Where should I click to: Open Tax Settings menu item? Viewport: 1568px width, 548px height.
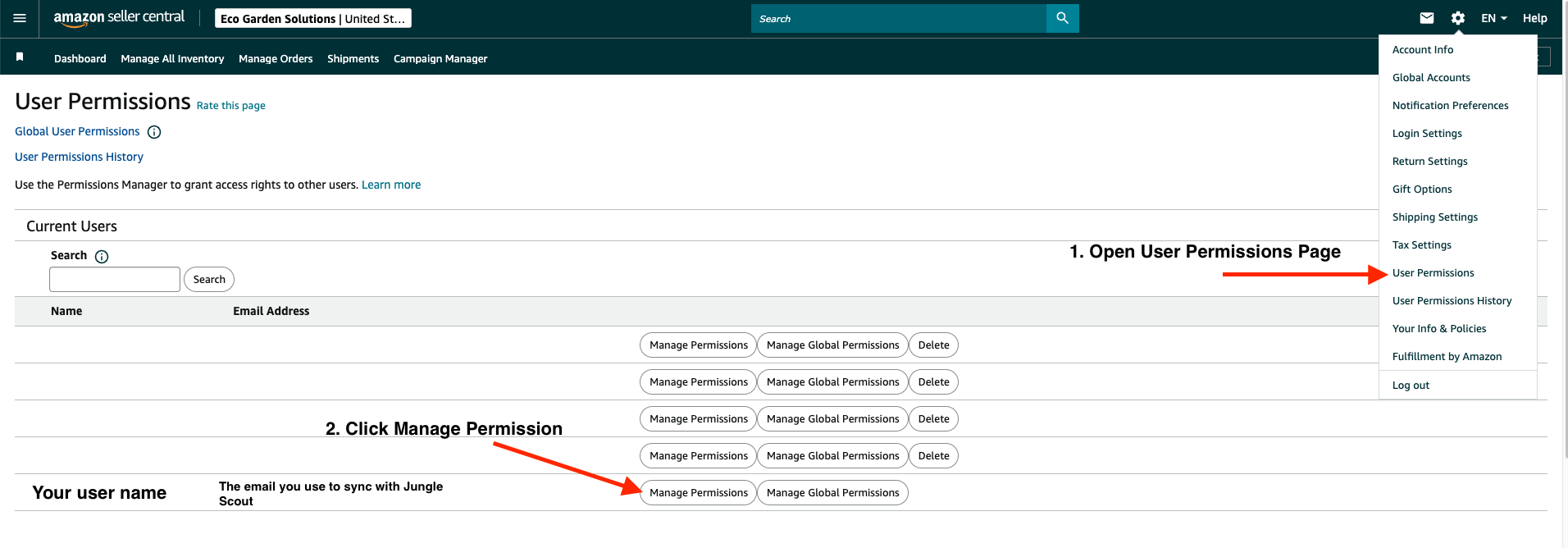pyautogui.click(x=1421, y=245)
